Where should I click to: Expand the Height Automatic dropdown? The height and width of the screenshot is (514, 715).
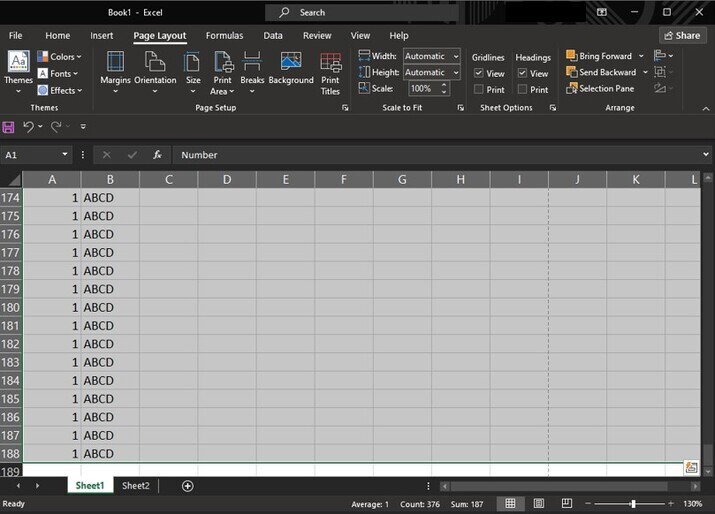(x=455, y=73)
